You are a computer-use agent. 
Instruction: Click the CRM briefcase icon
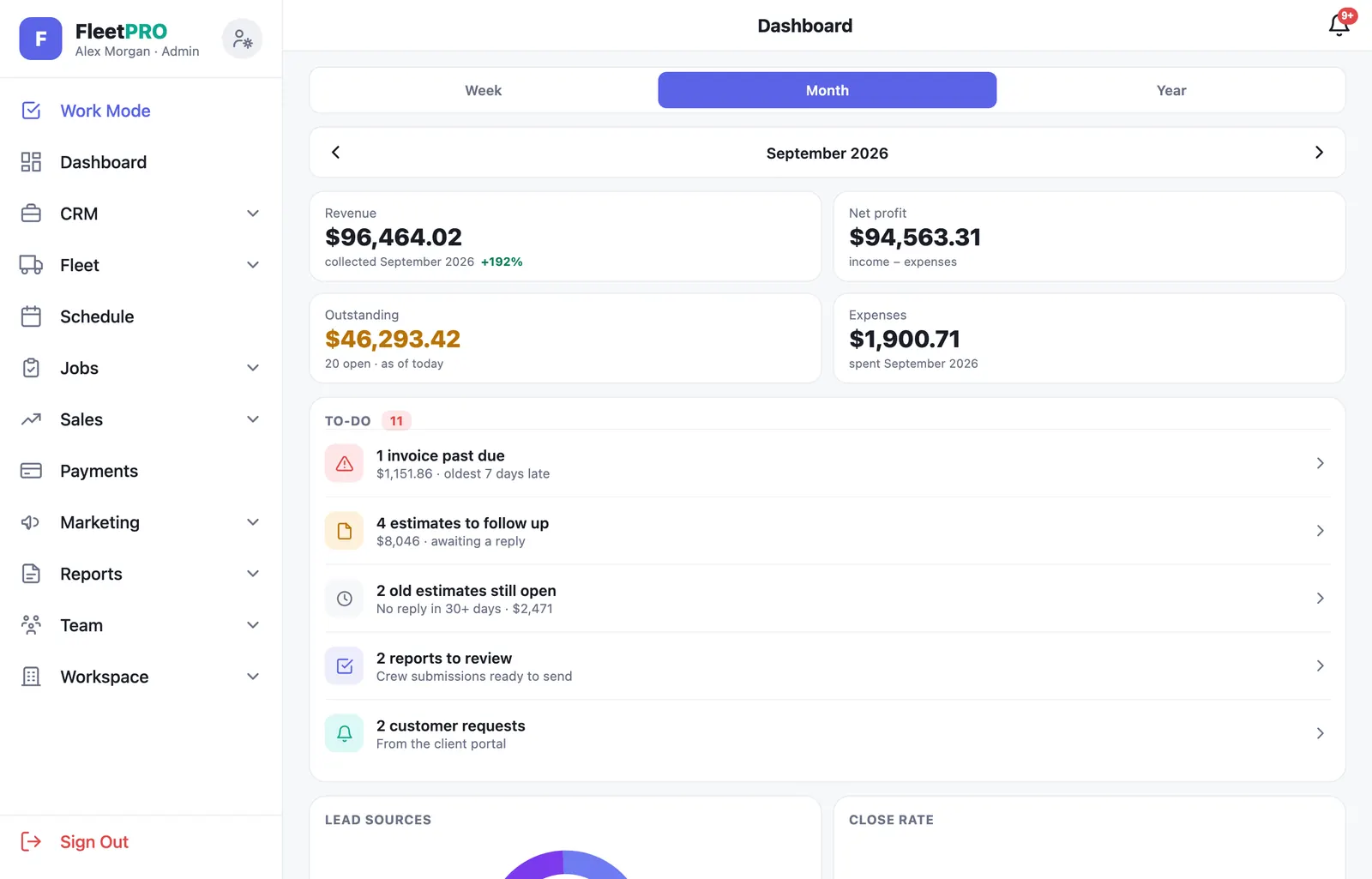[31, 214]
